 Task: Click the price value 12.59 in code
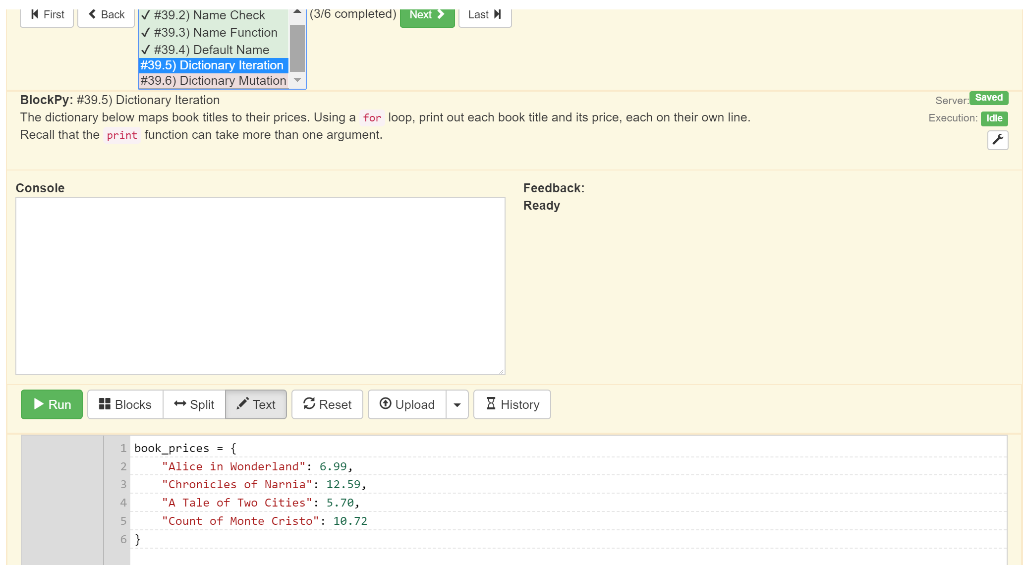(x=344, y=485)
